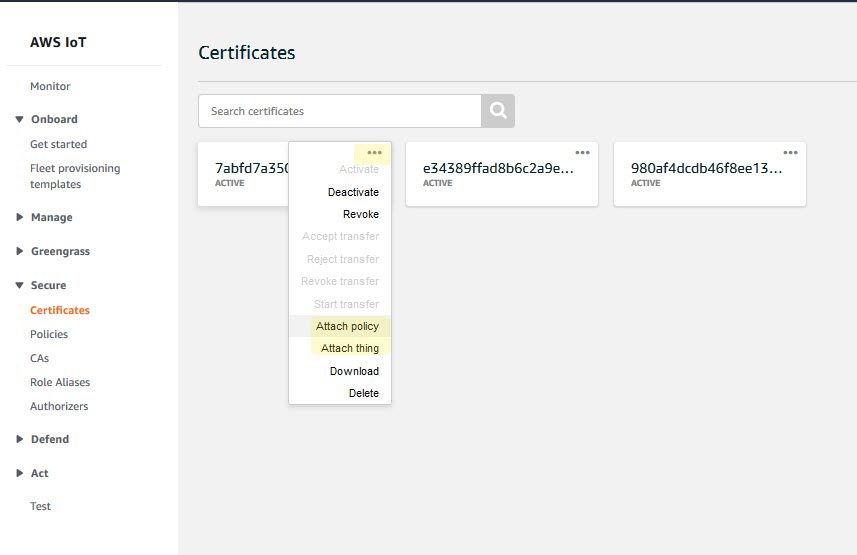Collapse the Onboard section arrow
This screenshot has height=555, width=857.
tap(19, 119)
